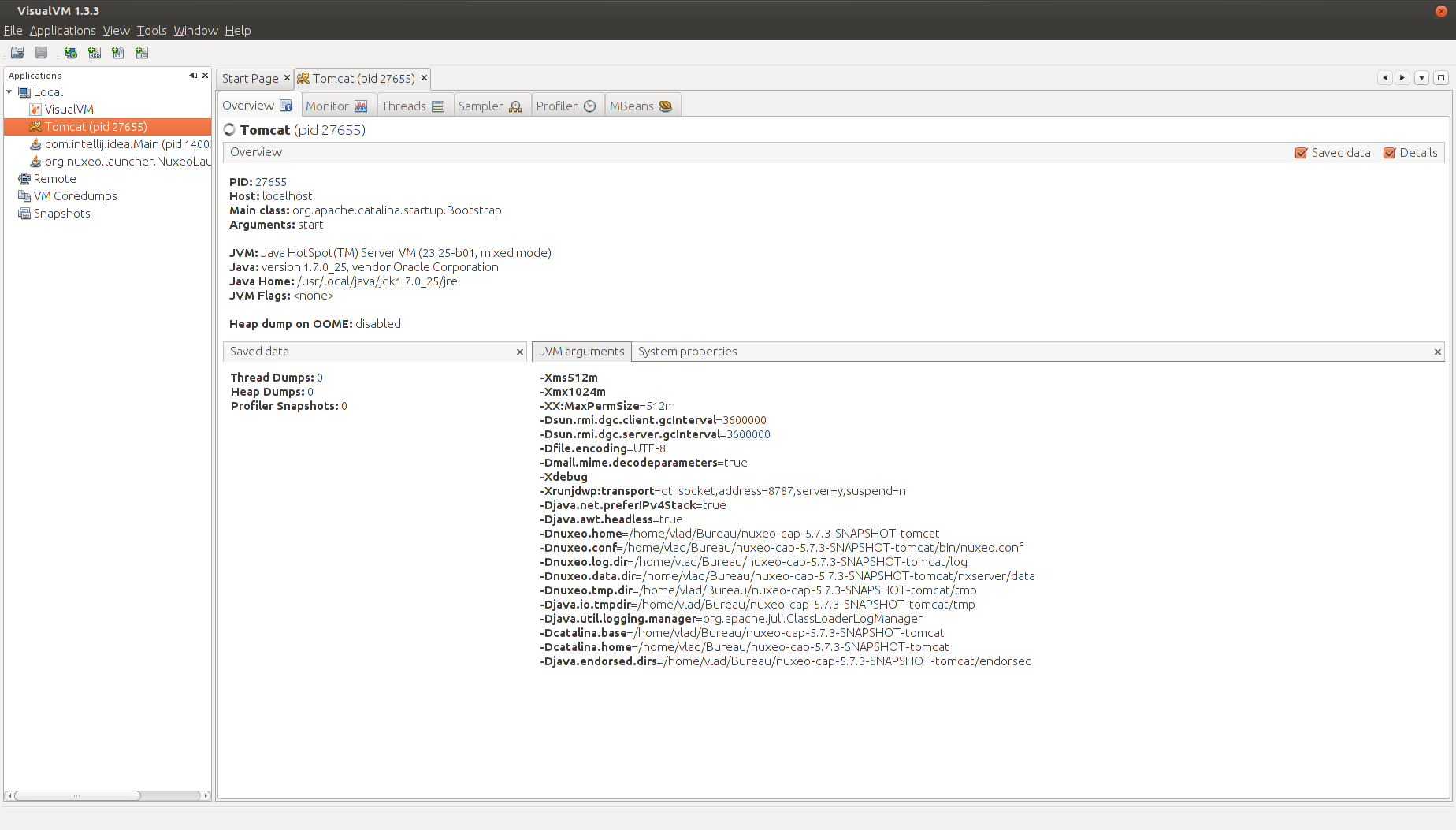The width and height of the screenshot is (1456, 830).
Task: Close the VisualVM window
Action: tap(1441, 11)
